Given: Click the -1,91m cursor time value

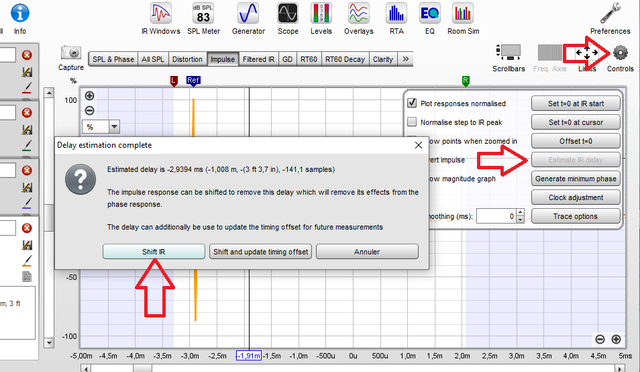Looking at the screenshot, I should tap(249, 356).
